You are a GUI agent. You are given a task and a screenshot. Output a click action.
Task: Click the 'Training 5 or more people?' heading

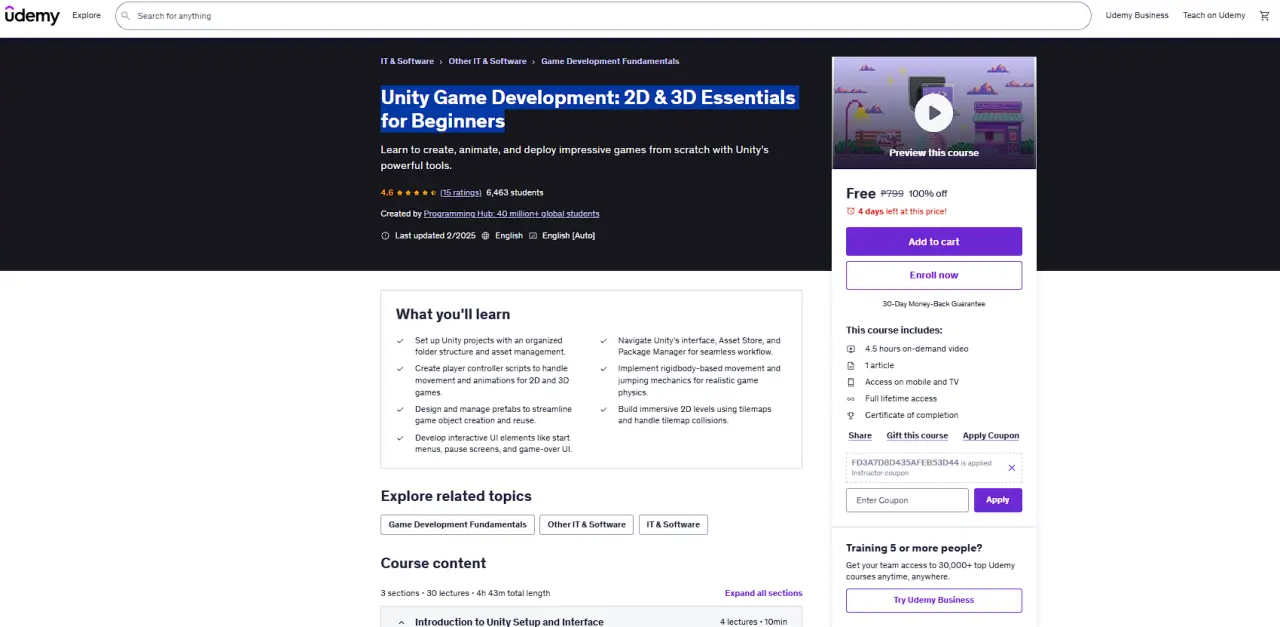pos(914,548)
